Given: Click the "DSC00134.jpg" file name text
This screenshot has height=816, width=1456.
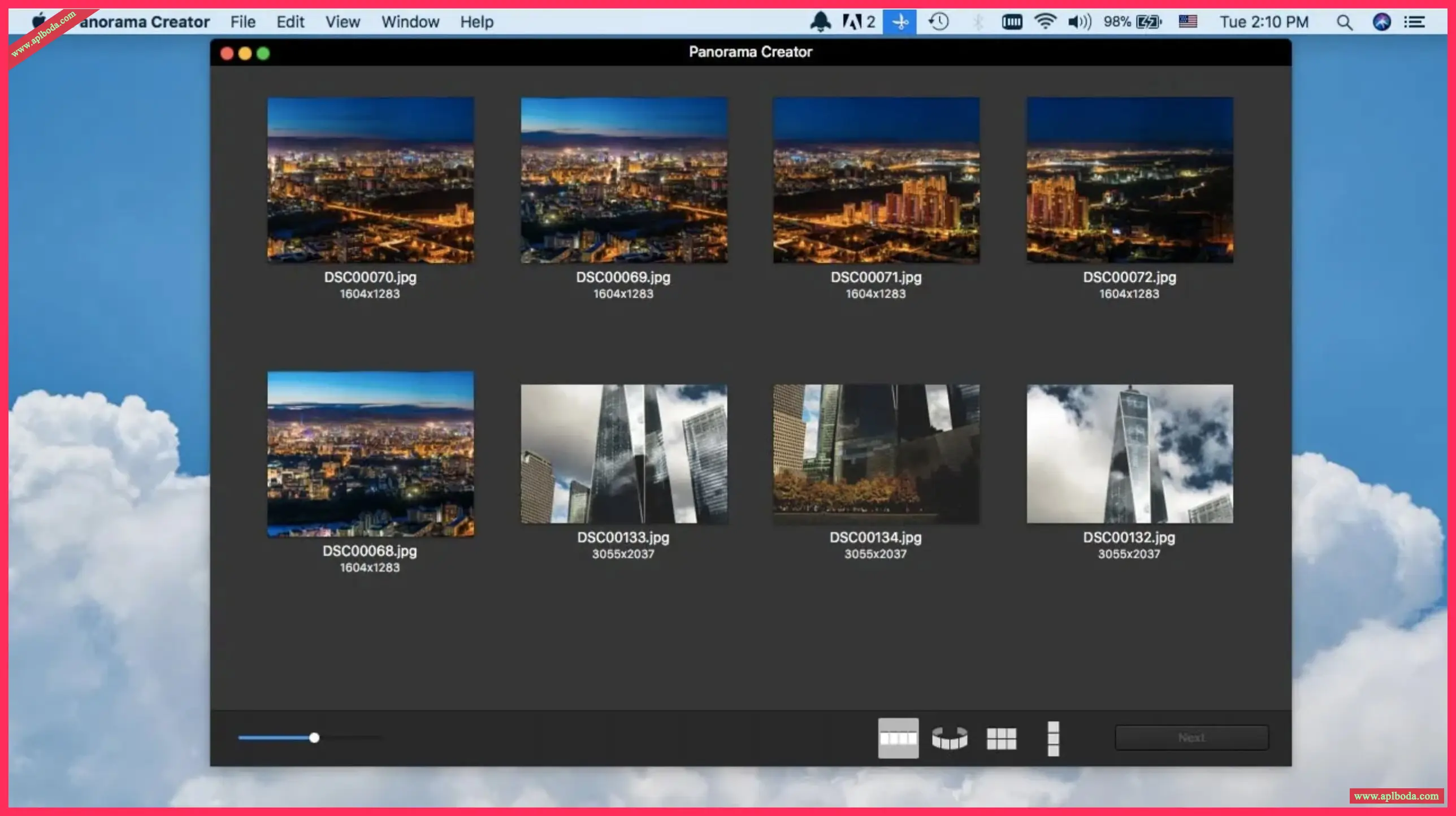Looking at the screenshot, I should (x=876, y=537).
